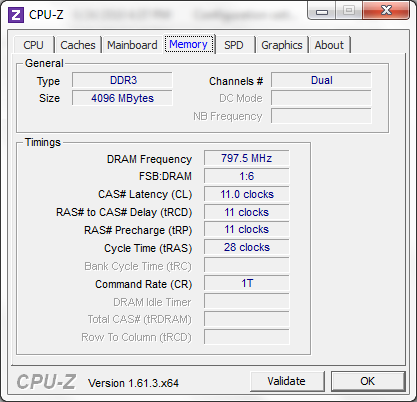
Task: Minimize the CPU-Z window
Action: [322, 11]
